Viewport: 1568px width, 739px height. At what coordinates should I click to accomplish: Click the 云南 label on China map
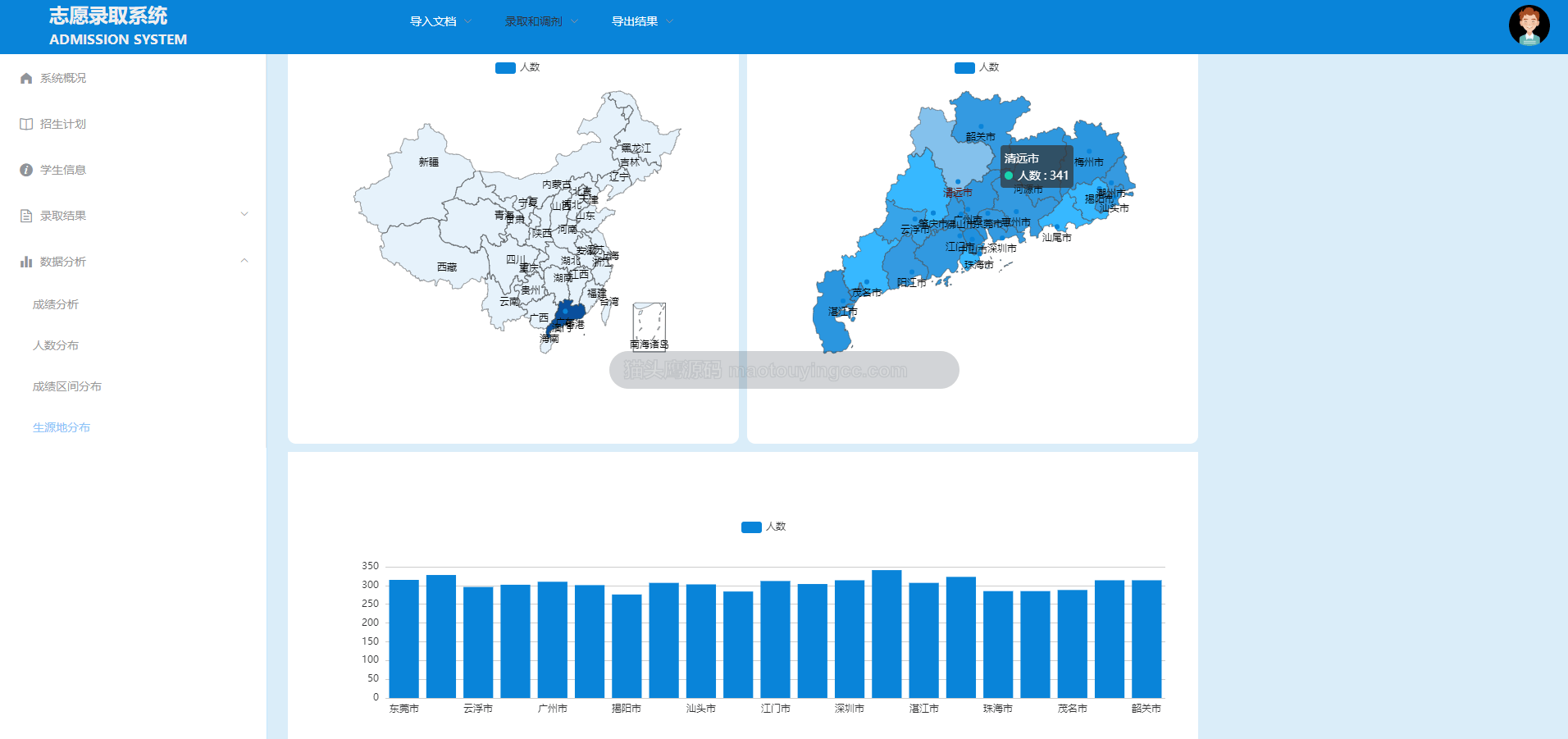coord(509,302)
